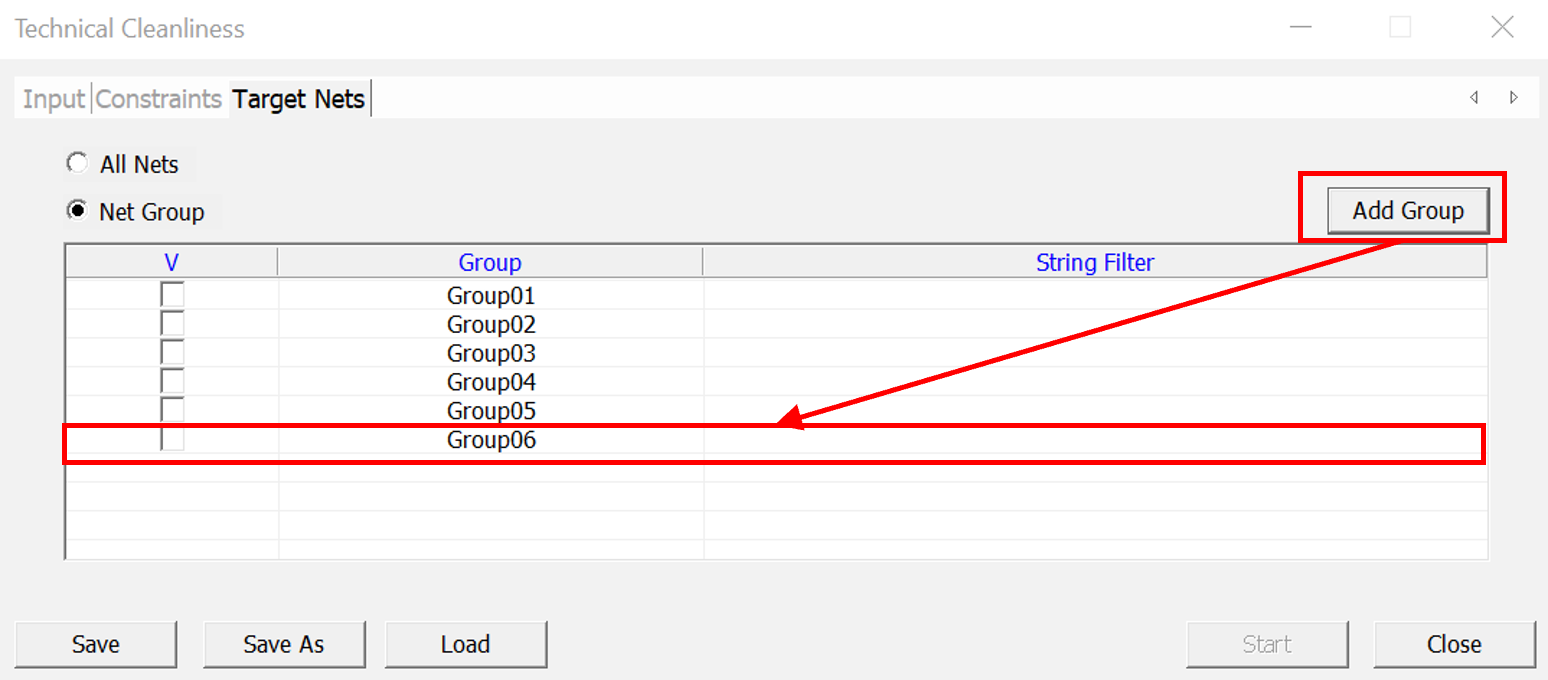Open the Constraints tab
The width and height of the screenshot is (1548, 680).
click(x=159, y=99)
